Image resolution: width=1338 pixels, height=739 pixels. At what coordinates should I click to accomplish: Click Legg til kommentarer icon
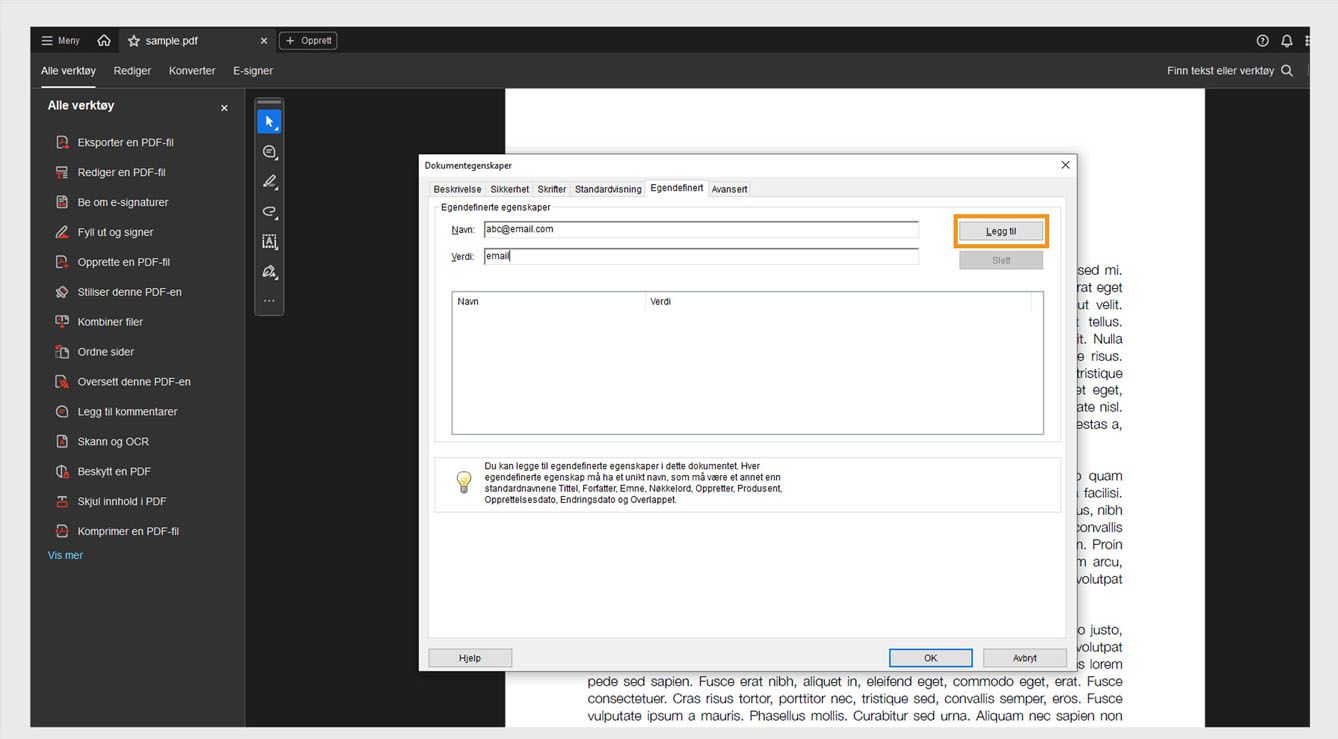[62, 412]
